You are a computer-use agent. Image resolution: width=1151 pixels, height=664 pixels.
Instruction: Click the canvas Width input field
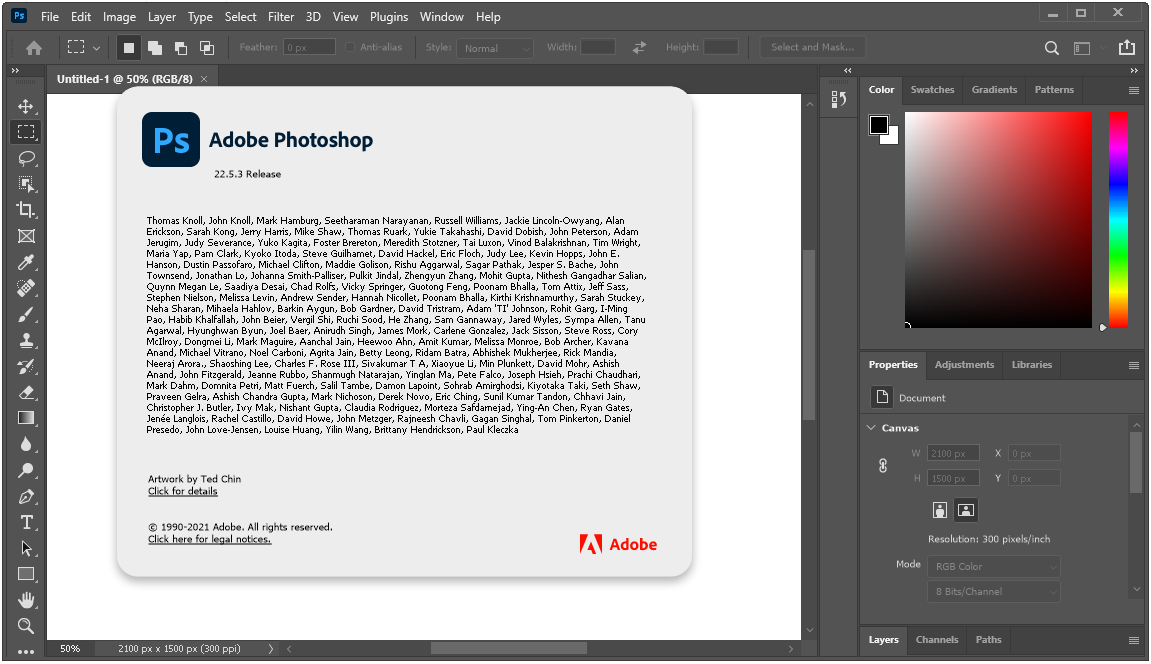point(953,453)
